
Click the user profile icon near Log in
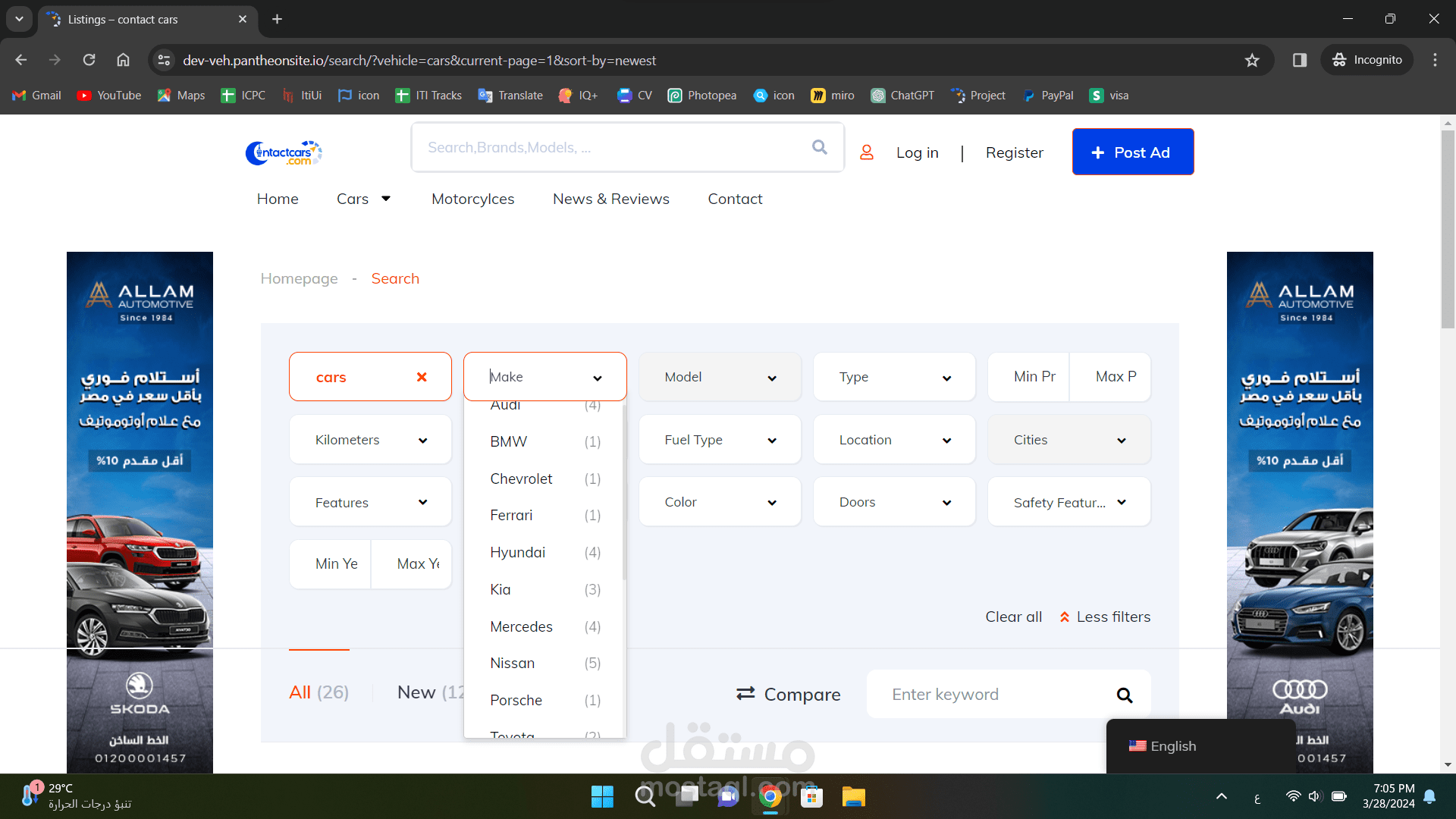pyautogui.click(x=867, y=152)
